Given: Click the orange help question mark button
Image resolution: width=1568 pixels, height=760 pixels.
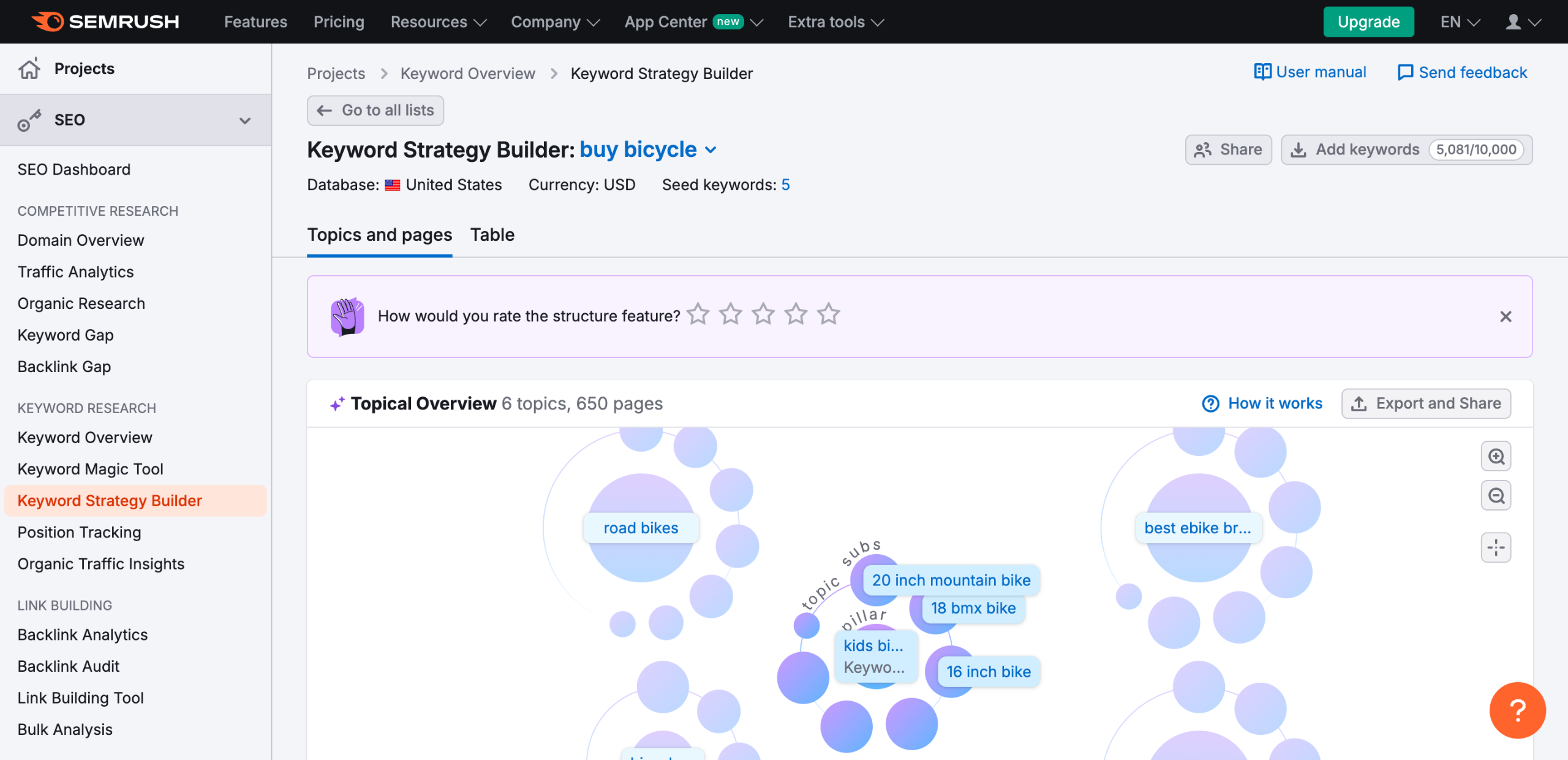Looking at the screenshot, I should coord(1517,710).
